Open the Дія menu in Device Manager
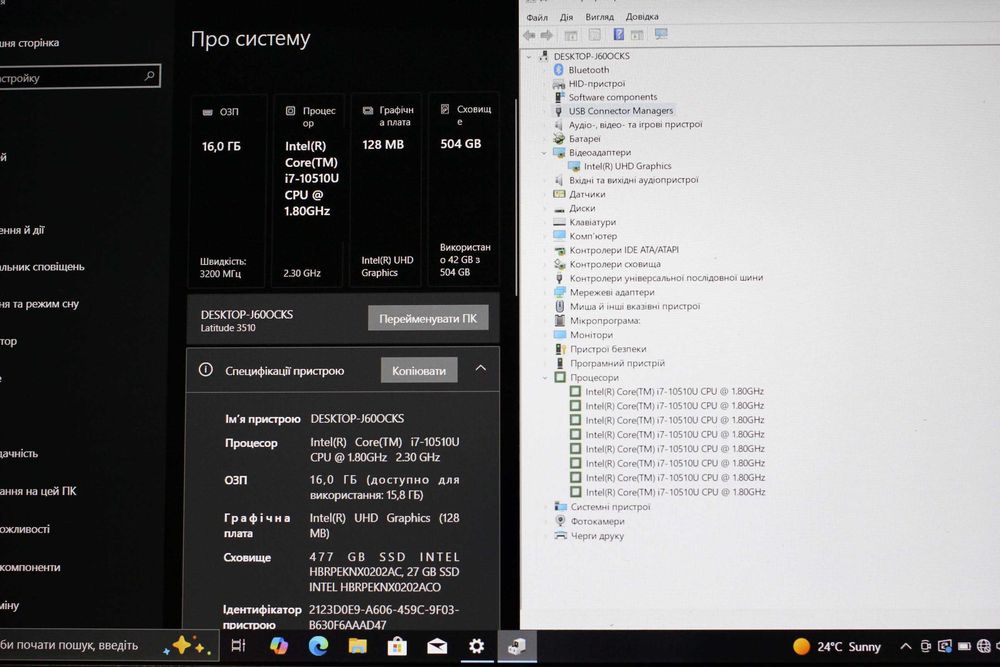This screenshot has width=1000, height=667. (566, 17)
